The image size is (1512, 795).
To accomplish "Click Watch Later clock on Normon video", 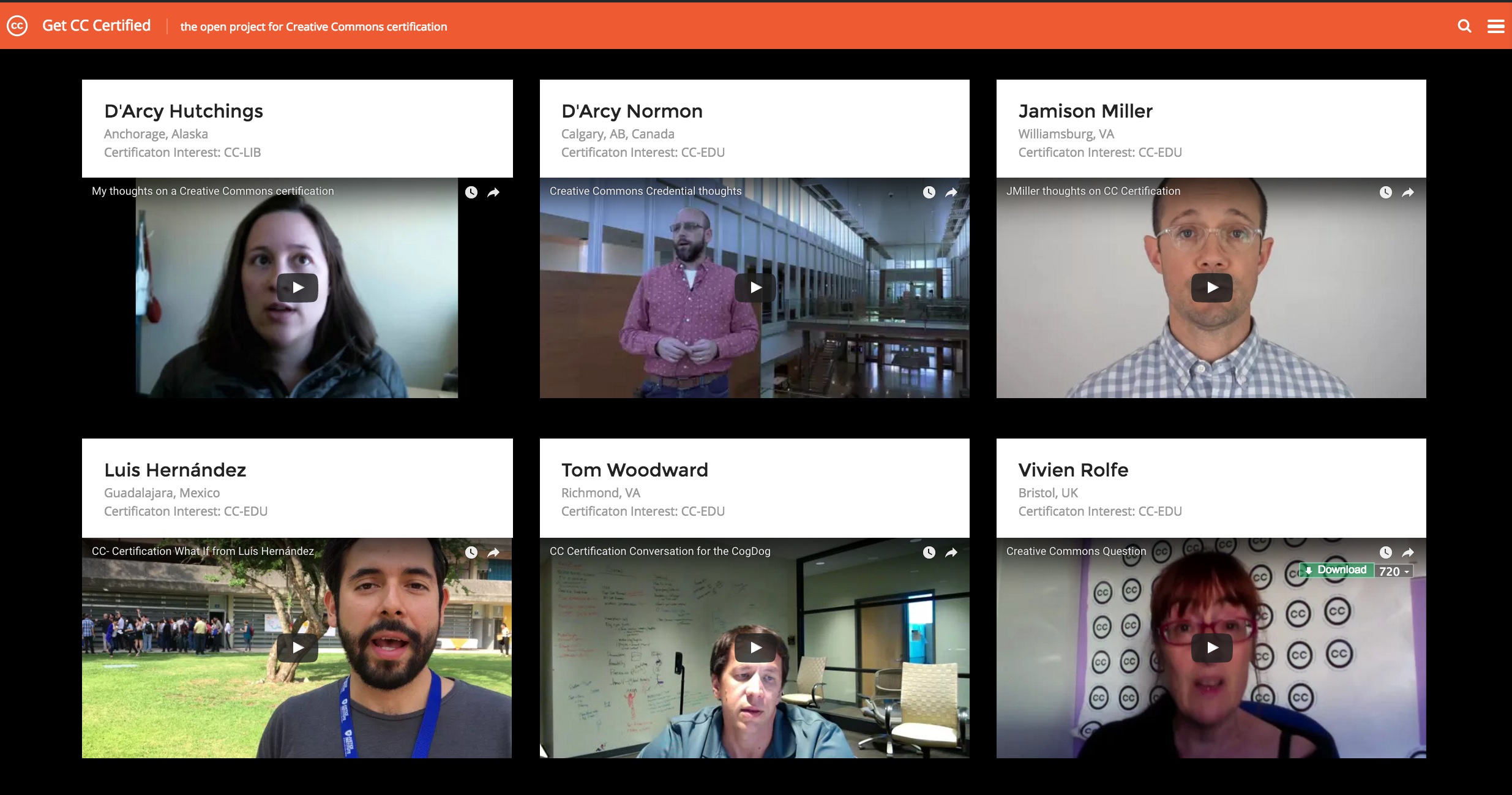I will click(929, 192).
